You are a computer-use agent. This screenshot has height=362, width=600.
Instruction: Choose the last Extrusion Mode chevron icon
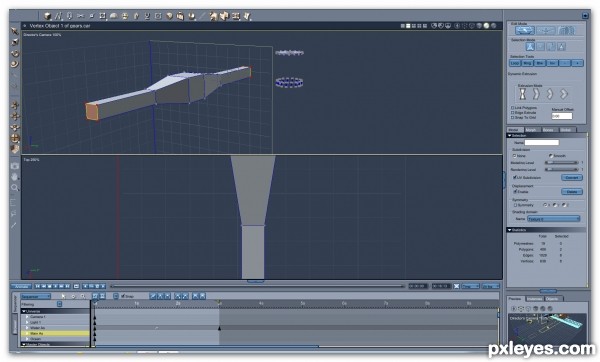(564, 94)
